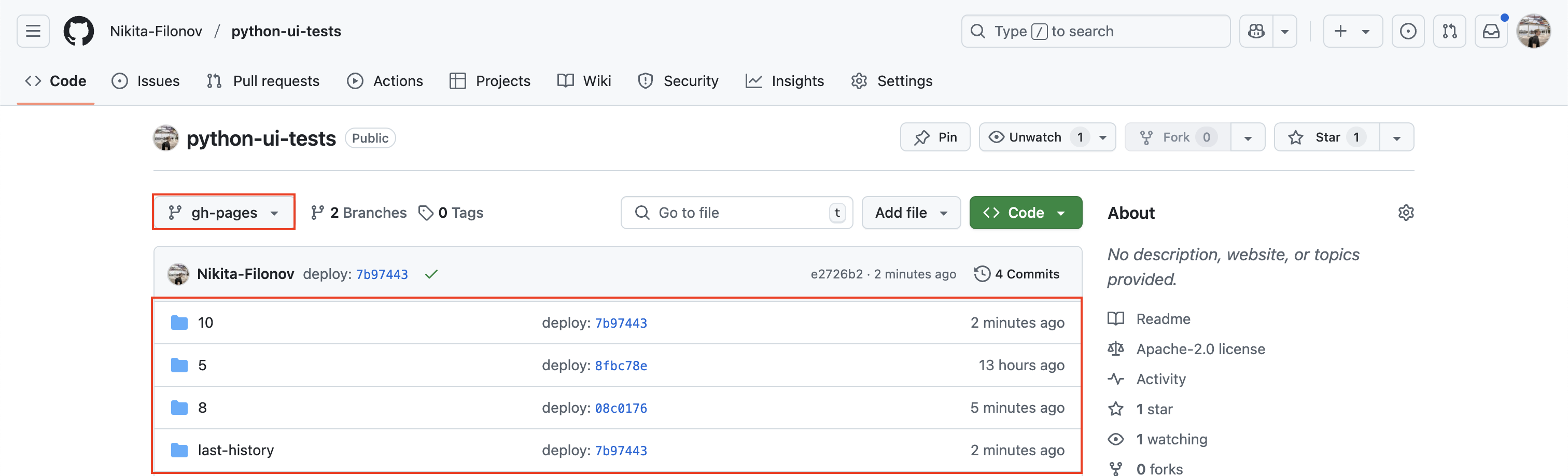Open the Wiki tab

(x=584, y=81)
